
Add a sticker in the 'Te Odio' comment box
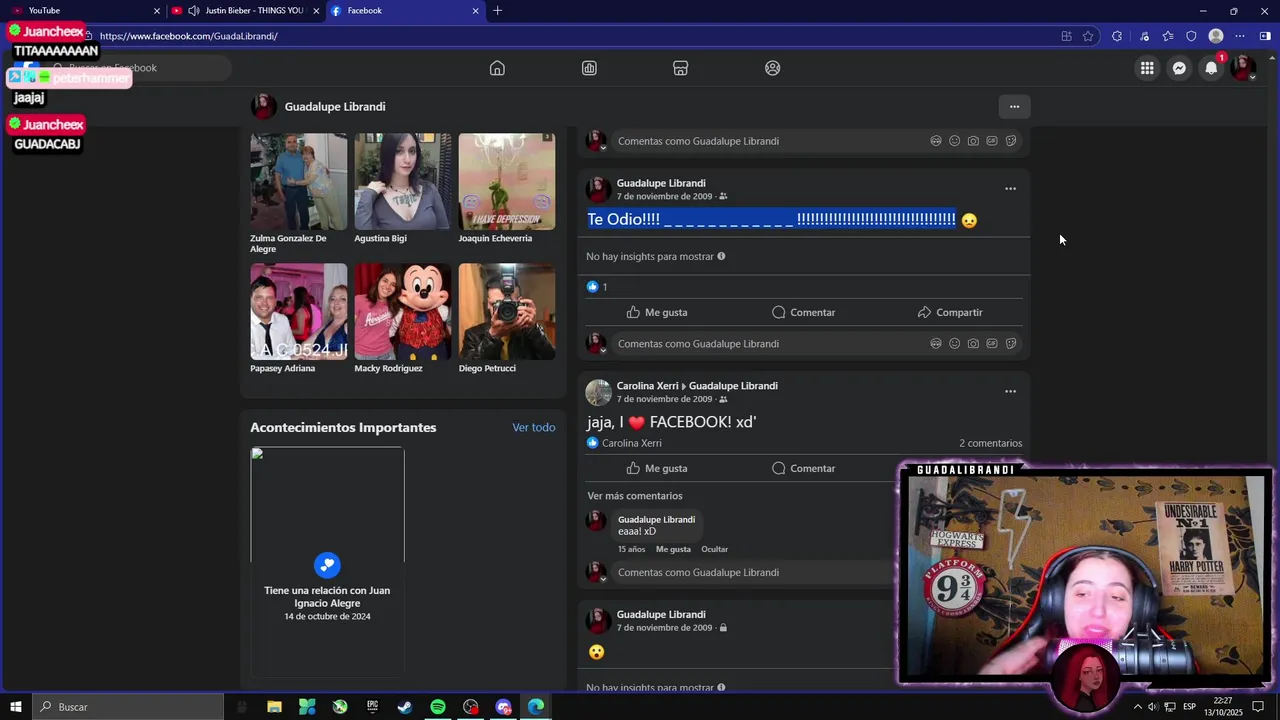pos(1011,343)
